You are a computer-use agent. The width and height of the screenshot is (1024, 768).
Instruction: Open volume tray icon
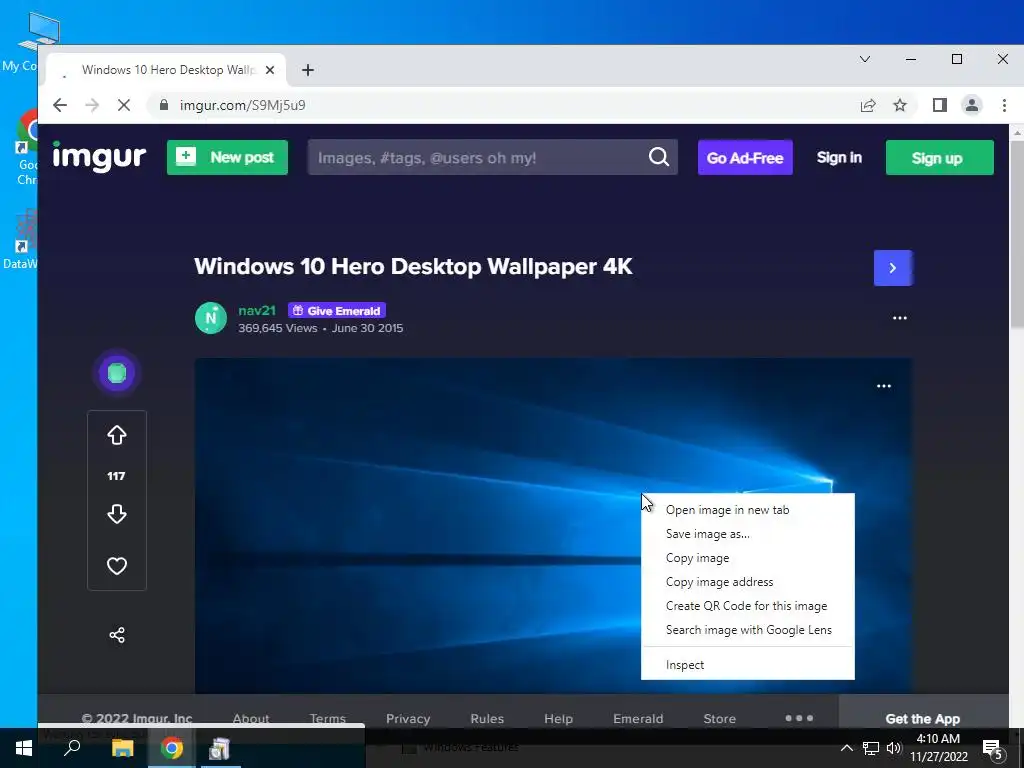pyautogui.click(x=894, y=748)
